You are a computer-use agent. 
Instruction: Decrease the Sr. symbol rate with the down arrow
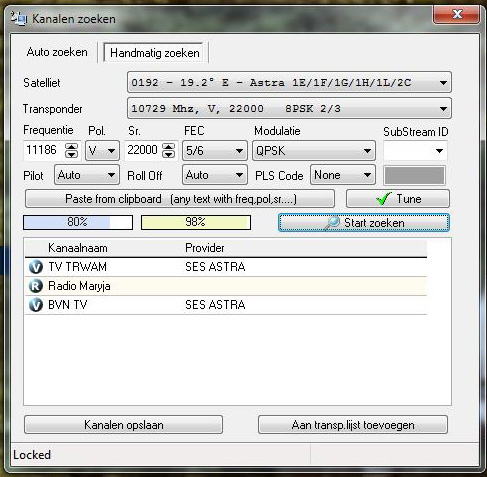pos(168,154)
